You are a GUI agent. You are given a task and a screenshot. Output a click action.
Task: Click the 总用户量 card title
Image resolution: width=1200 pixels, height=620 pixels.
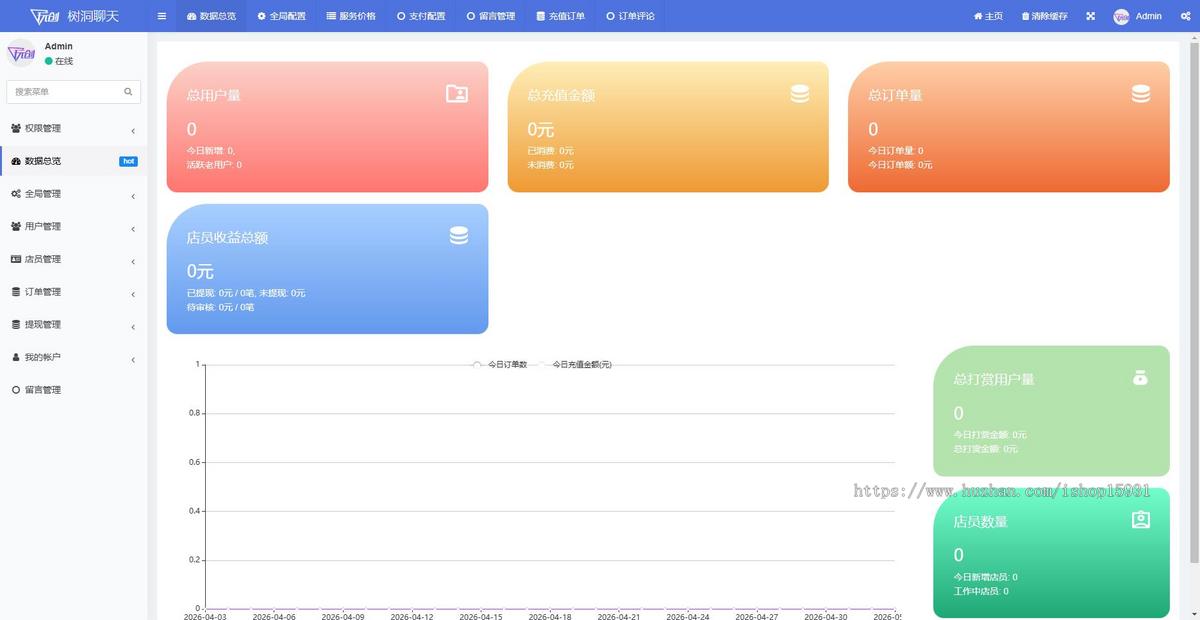(213, 95)
